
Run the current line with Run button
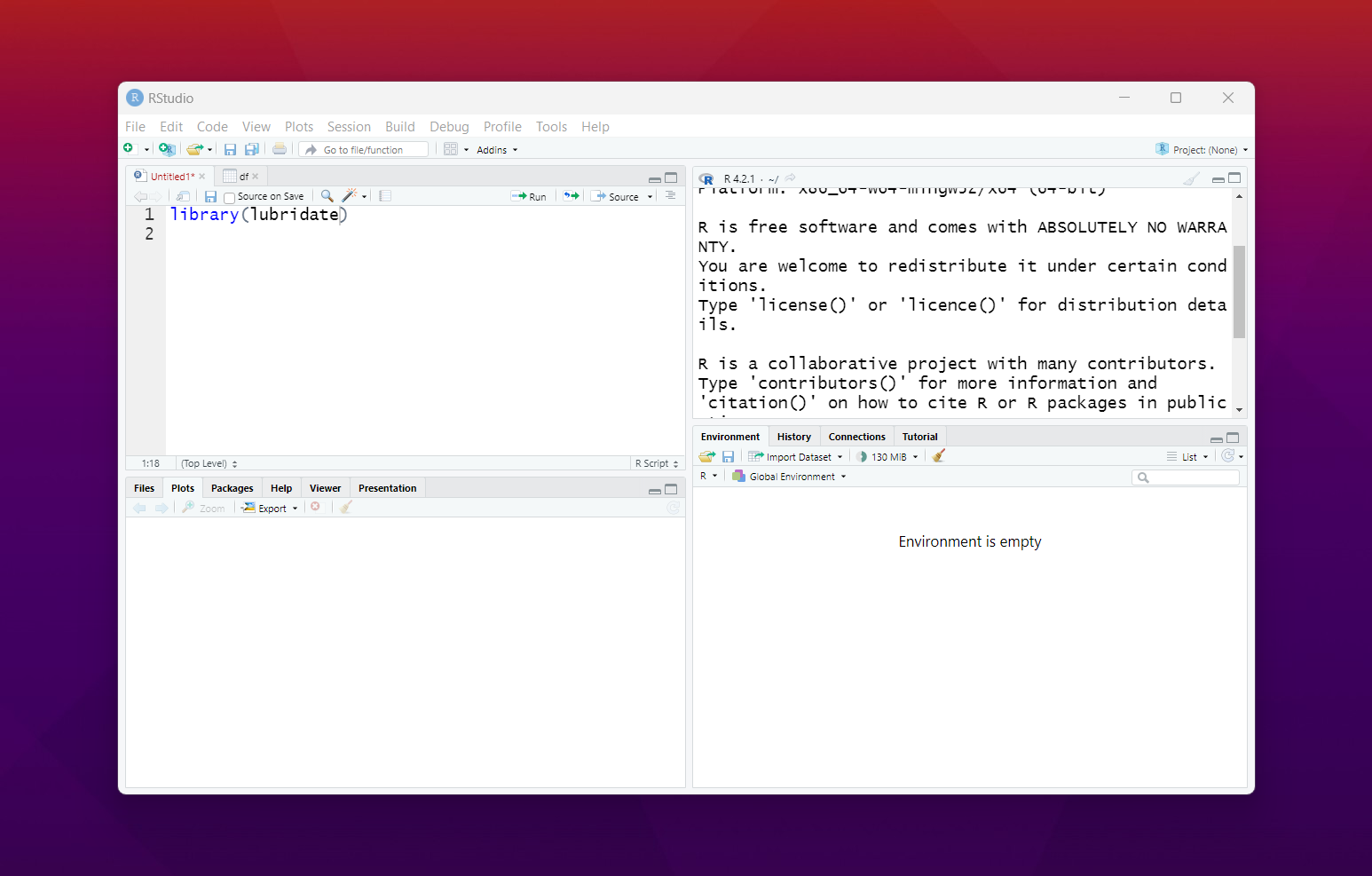click(x=529, y=196)
